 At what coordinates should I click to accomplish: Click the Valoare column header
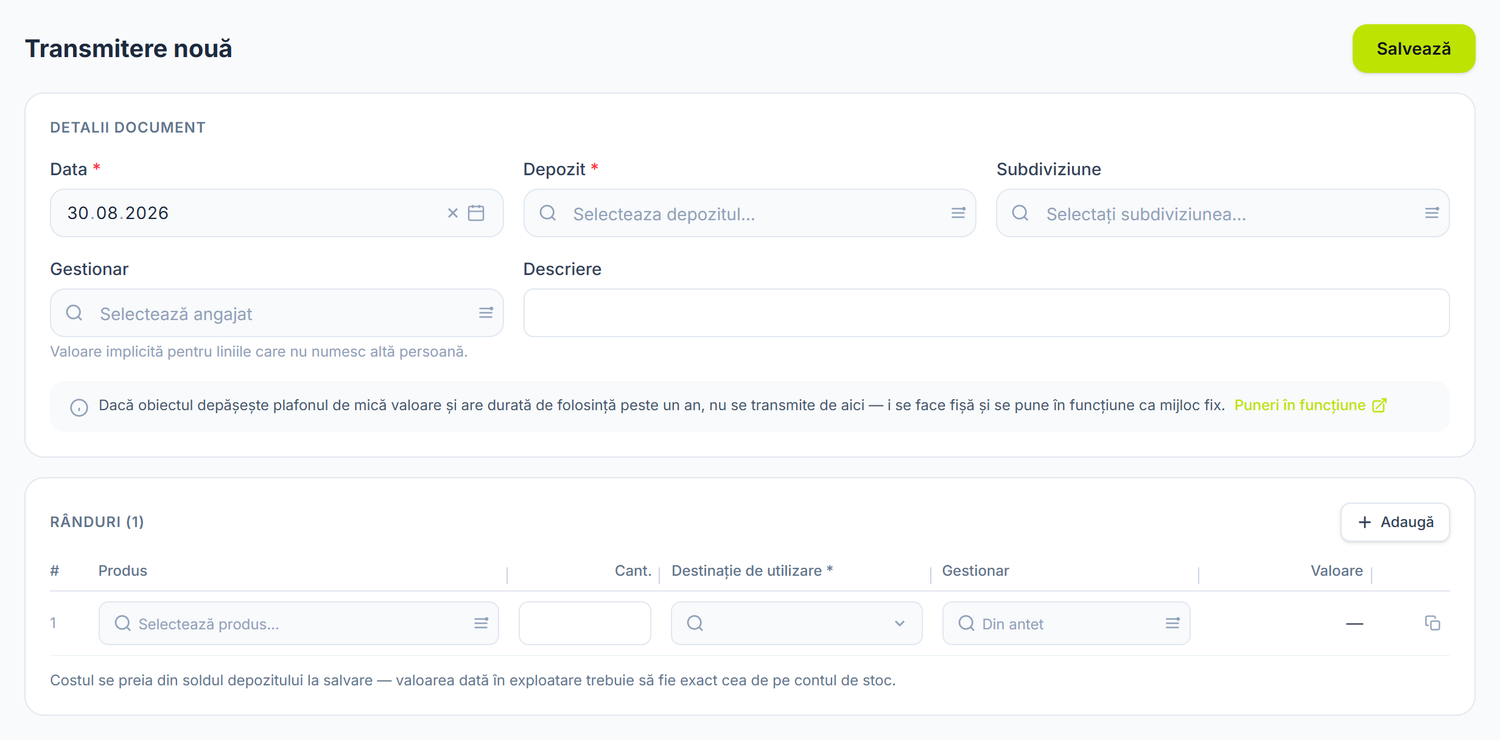click(1337, 571)
